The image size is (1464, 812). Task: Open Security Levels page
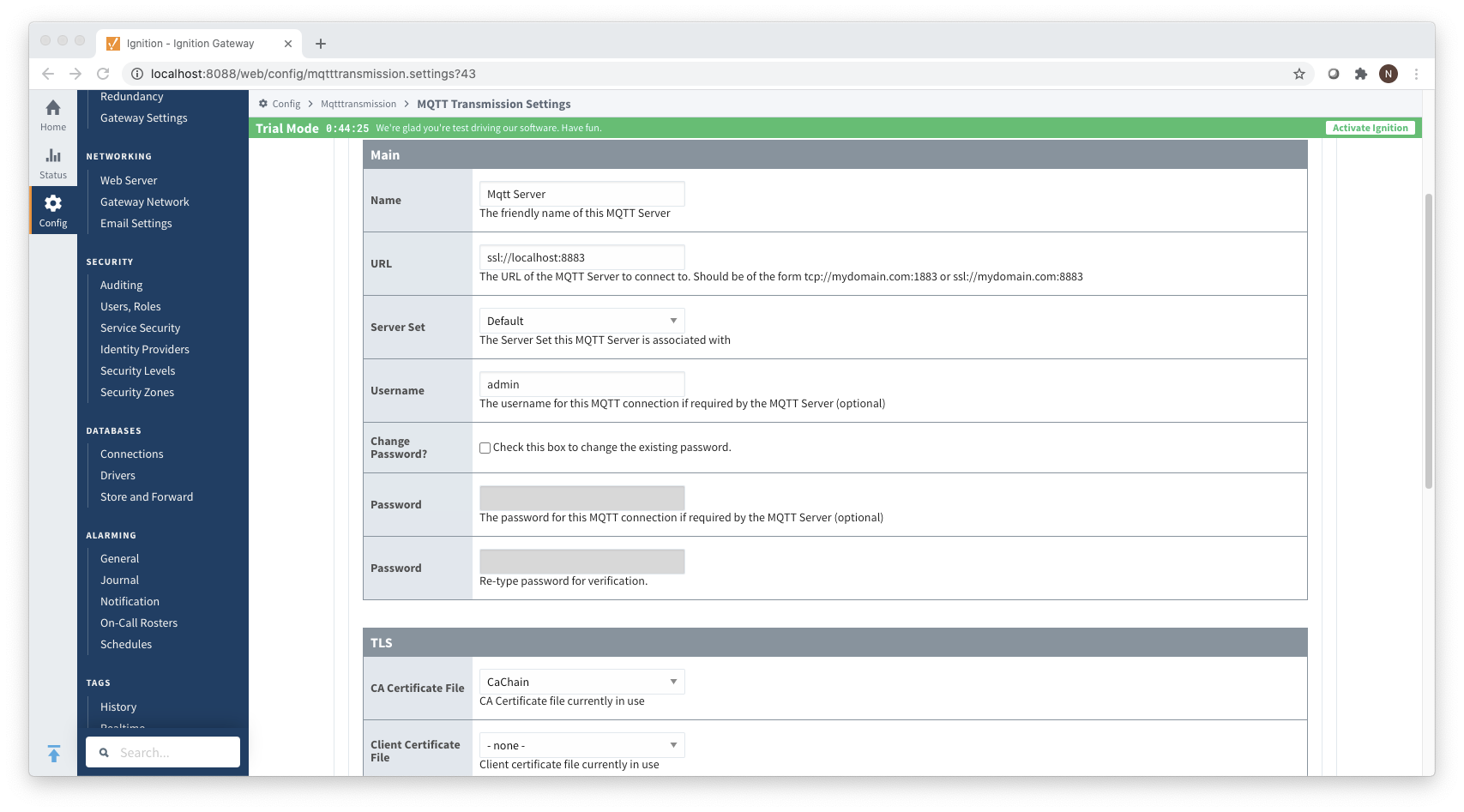pyautogui.click(x=137, y=371)
